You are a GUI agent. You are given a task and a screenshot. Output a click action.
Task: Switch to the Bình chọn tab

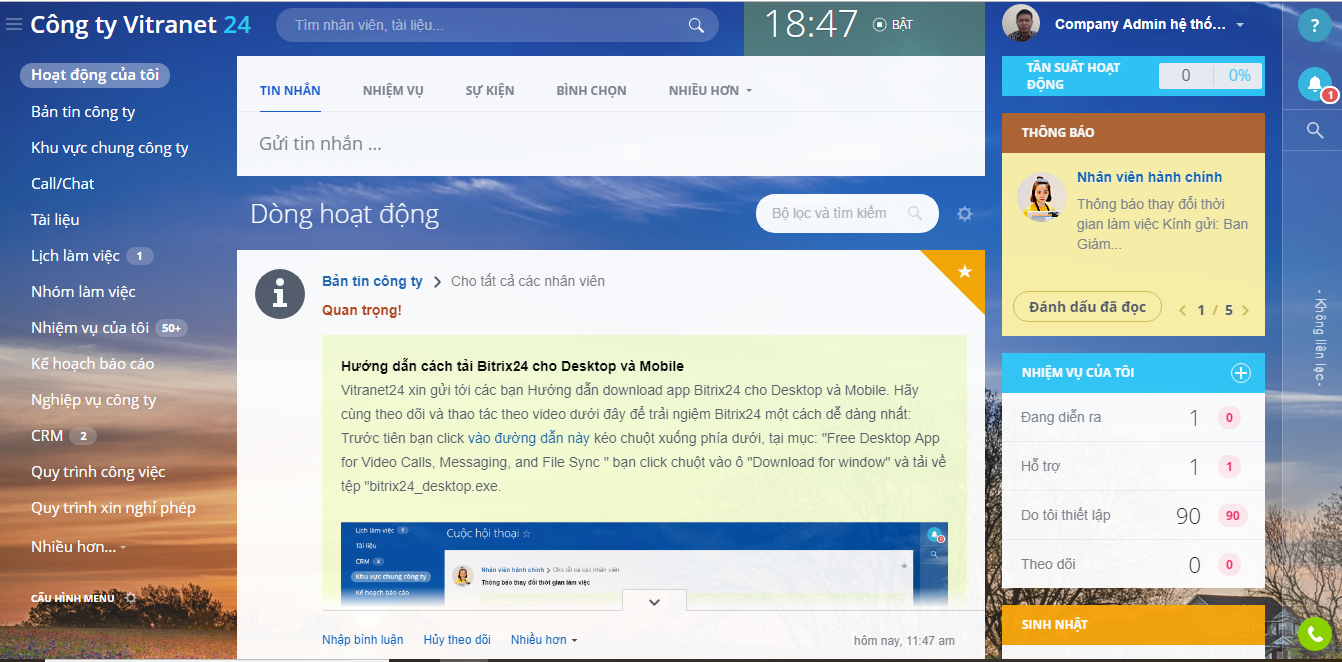(x=591, y=90)
